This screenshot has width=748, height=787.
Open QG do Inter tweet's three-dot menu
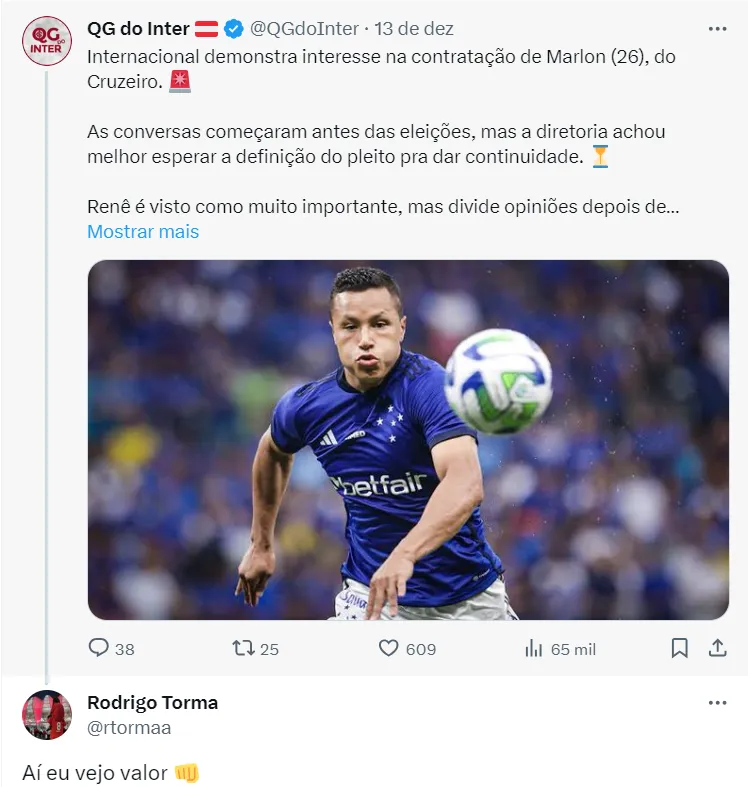coord(717,29)
